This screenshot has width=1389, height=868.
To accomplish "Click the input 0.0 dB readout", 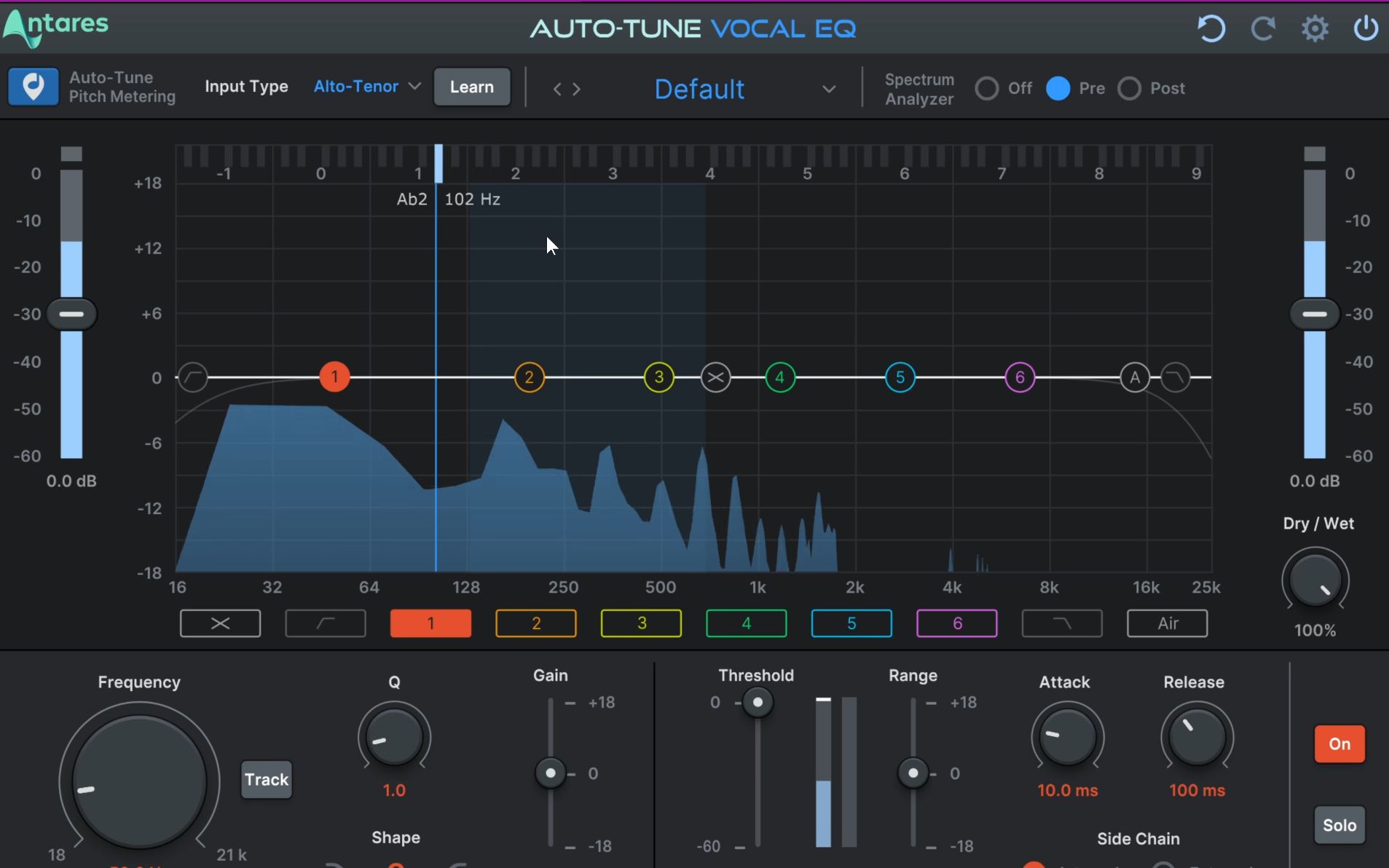I will point(71,481).
